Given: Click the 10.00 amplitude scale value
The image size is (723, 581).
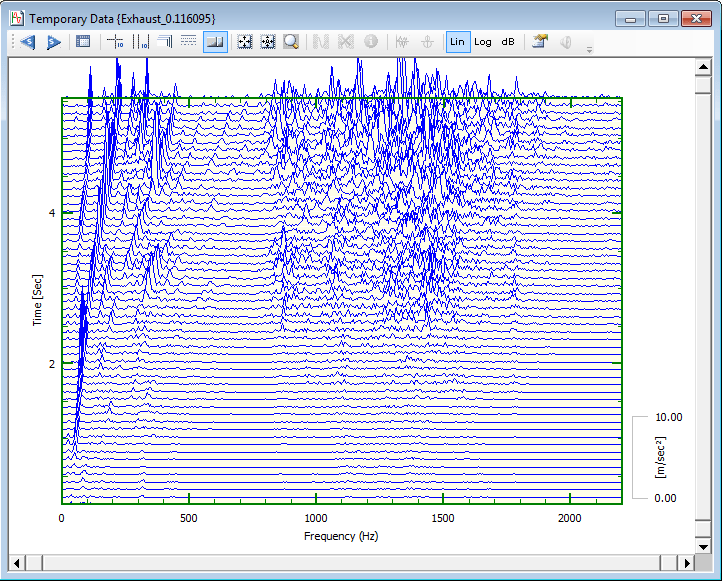Looking at the screenshot, I should [668, 416].
